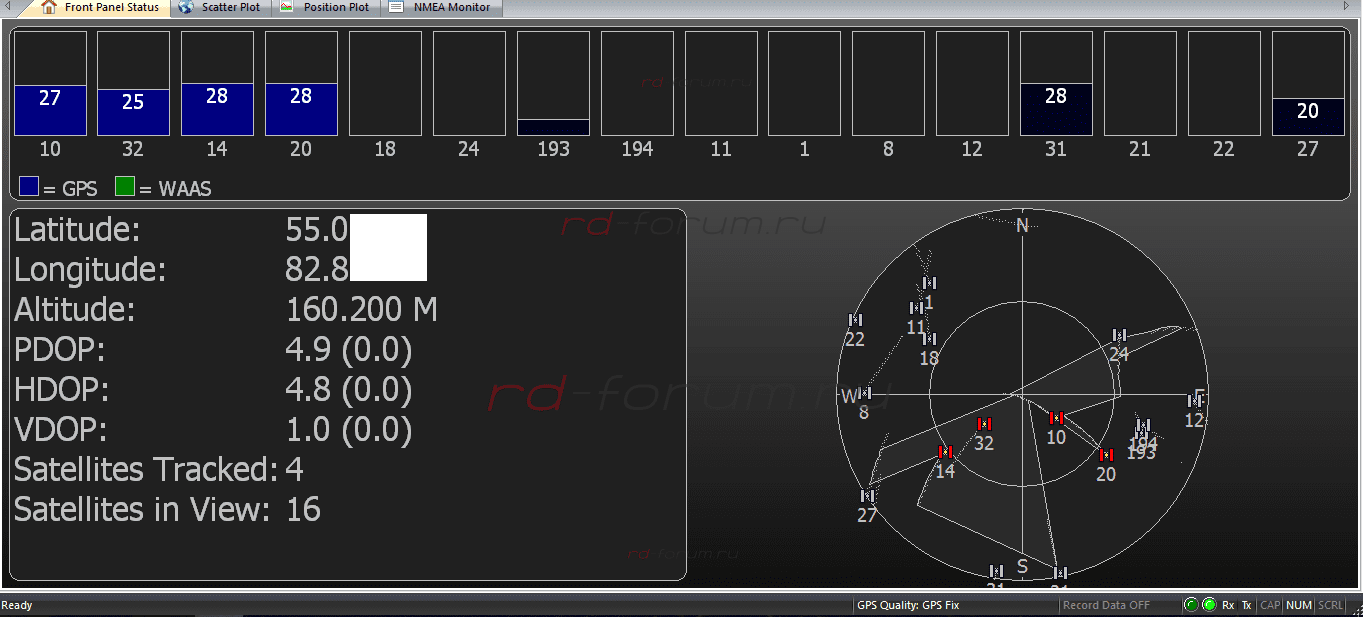Open the Scatter Plot tab
1363x617 pixels.
pyautogui.click(x=230, y=7)
